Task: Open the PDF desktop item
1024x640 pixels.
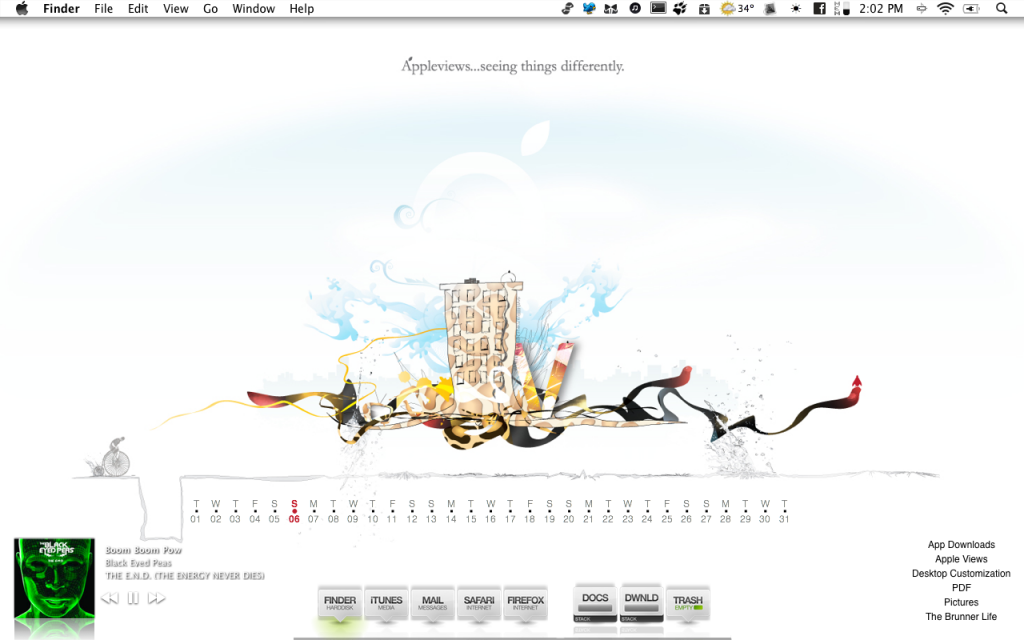Action: 961,588
